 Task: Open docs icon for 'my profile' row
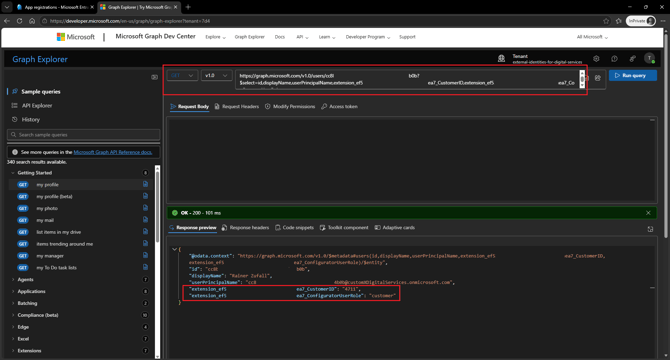pyautogui.click(x=145, y=184)
